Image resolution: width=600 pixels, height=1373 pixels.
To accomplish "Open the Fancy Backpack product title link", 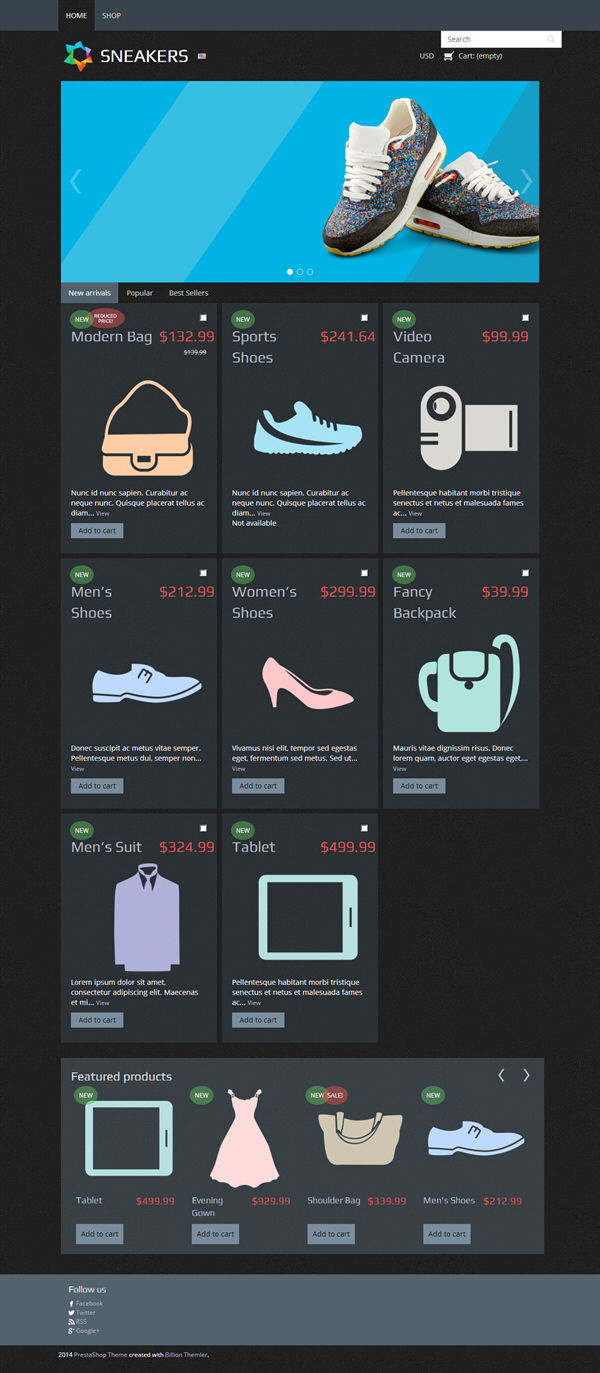I will [x=424, y=602].
